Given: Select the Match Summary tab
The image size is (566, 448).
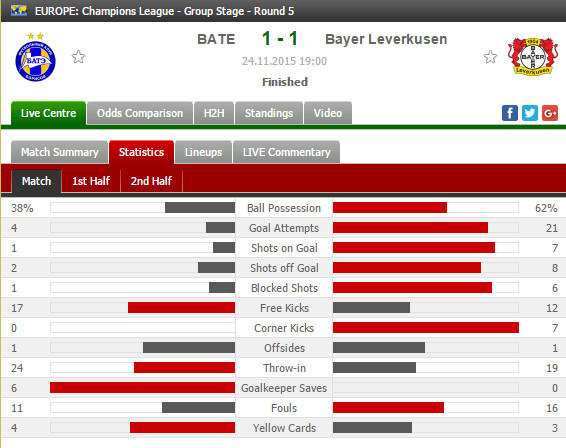Looking at the screenshot, I should pos(60,152).
